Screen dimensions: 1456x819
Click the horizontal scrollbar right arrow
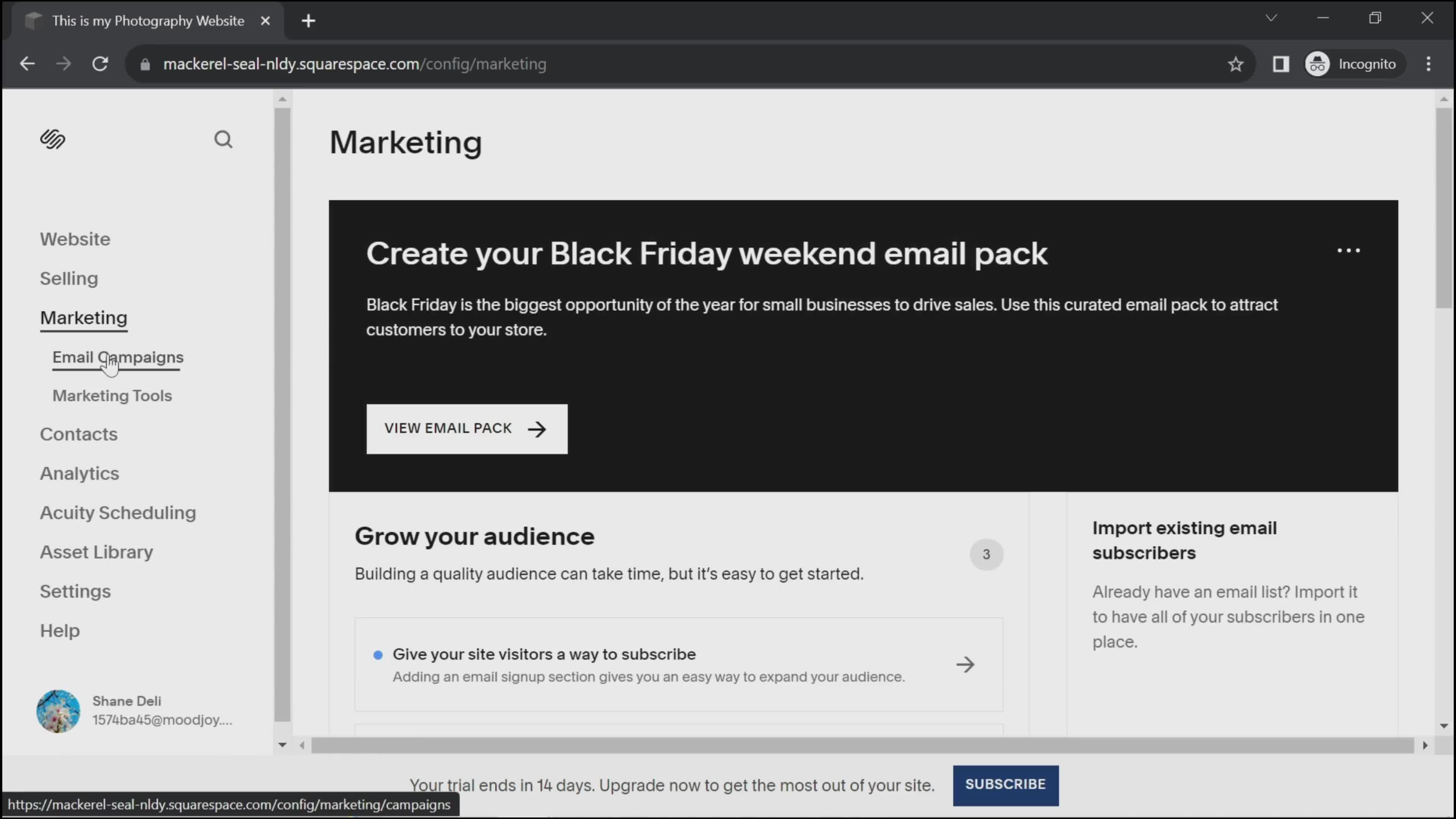(x=1425, y=745)
